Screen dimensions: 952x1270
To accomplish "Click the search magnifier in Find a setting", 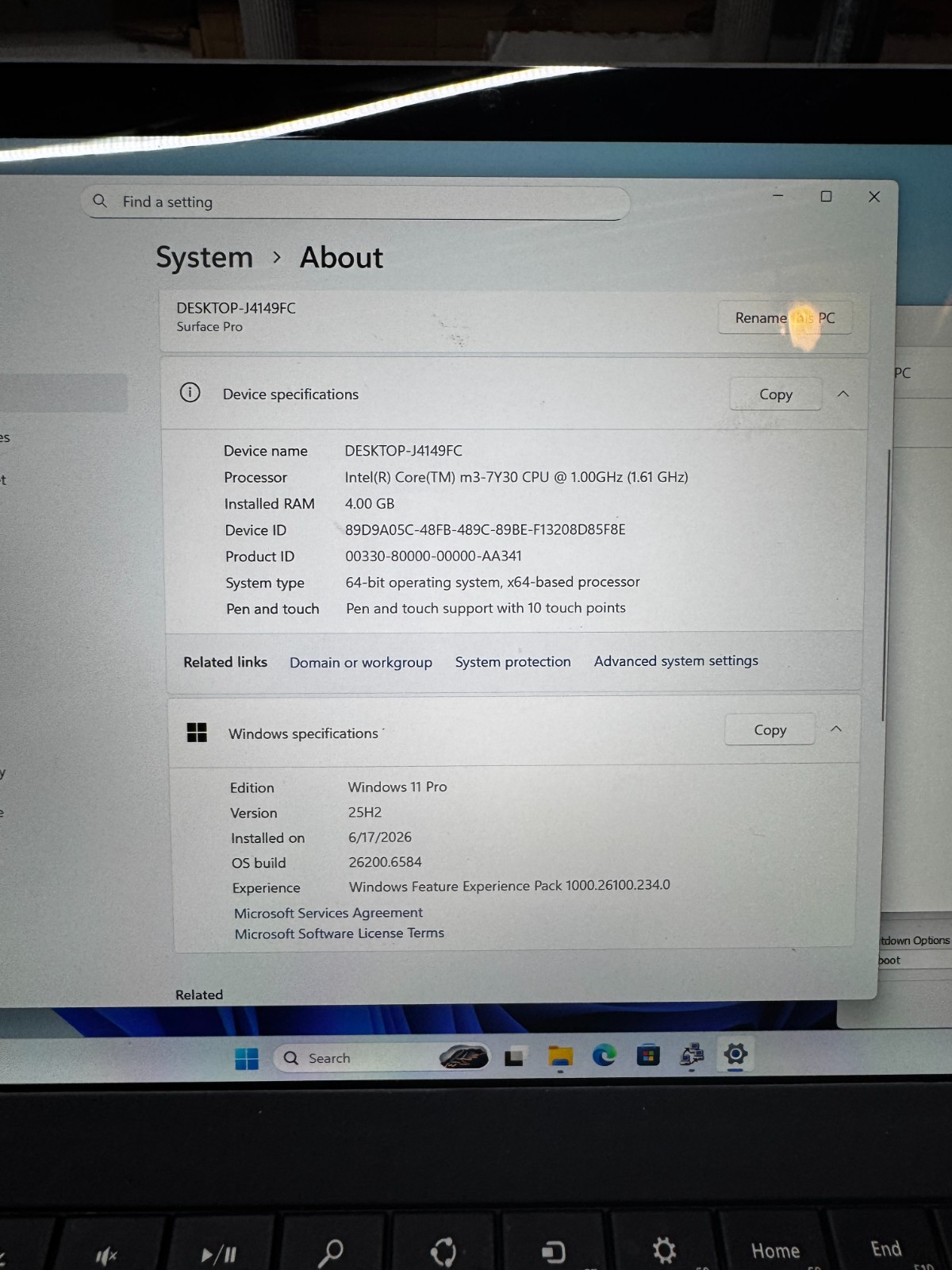I will point(100,201).
